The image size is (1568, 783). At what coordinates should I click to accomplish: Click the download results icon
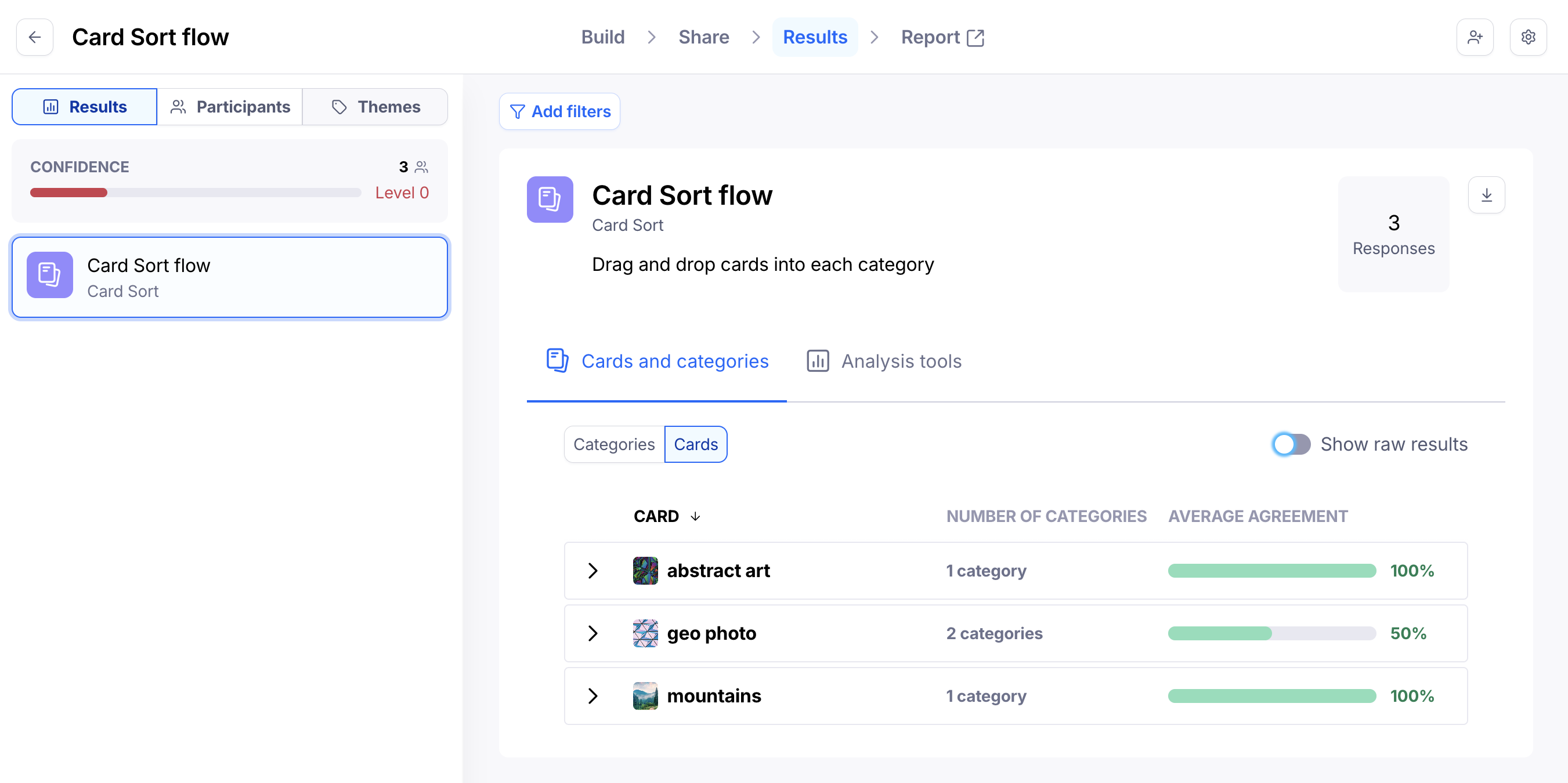[1486, 195]
